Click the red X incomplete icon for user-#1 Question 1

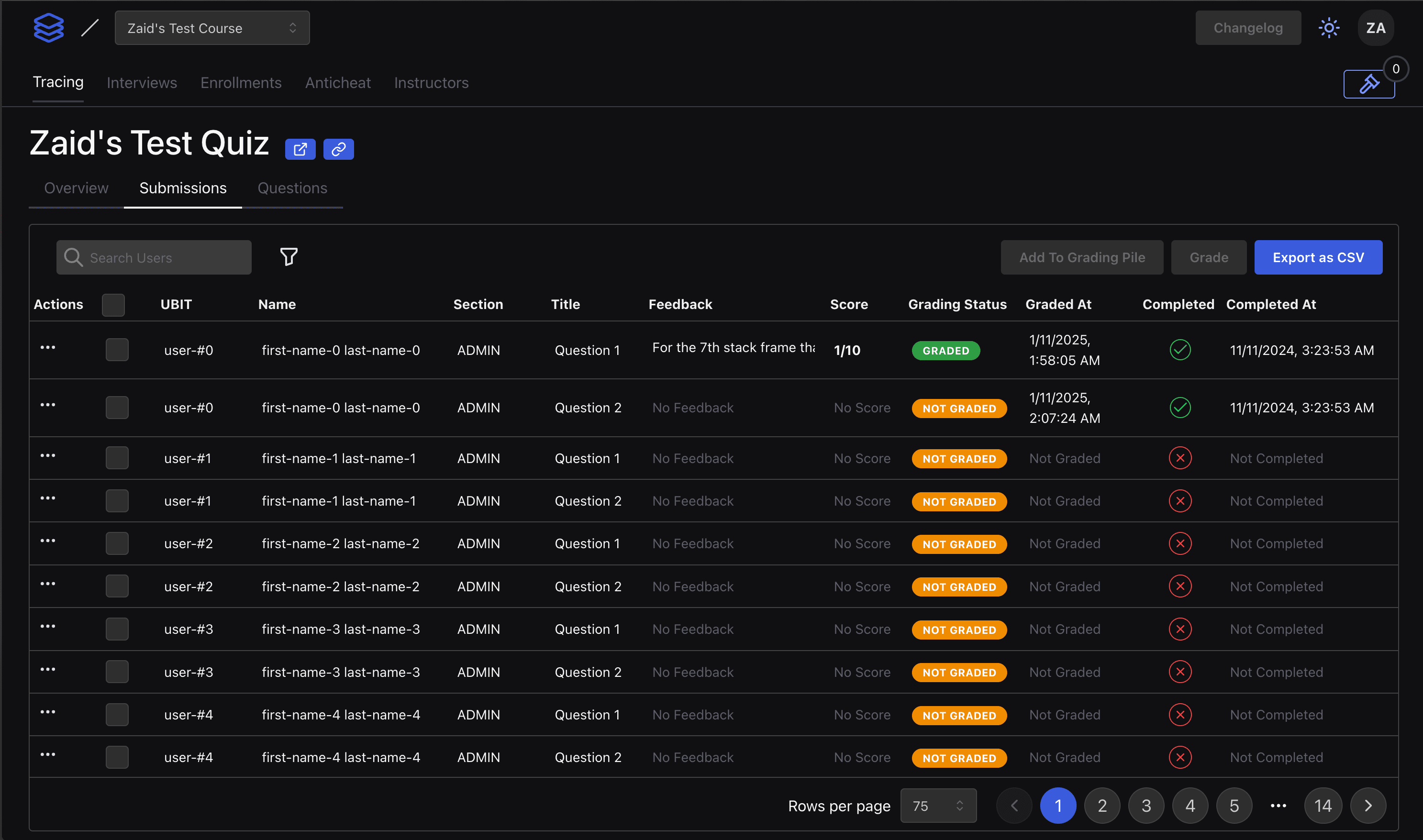click(x=1180, y=458)
